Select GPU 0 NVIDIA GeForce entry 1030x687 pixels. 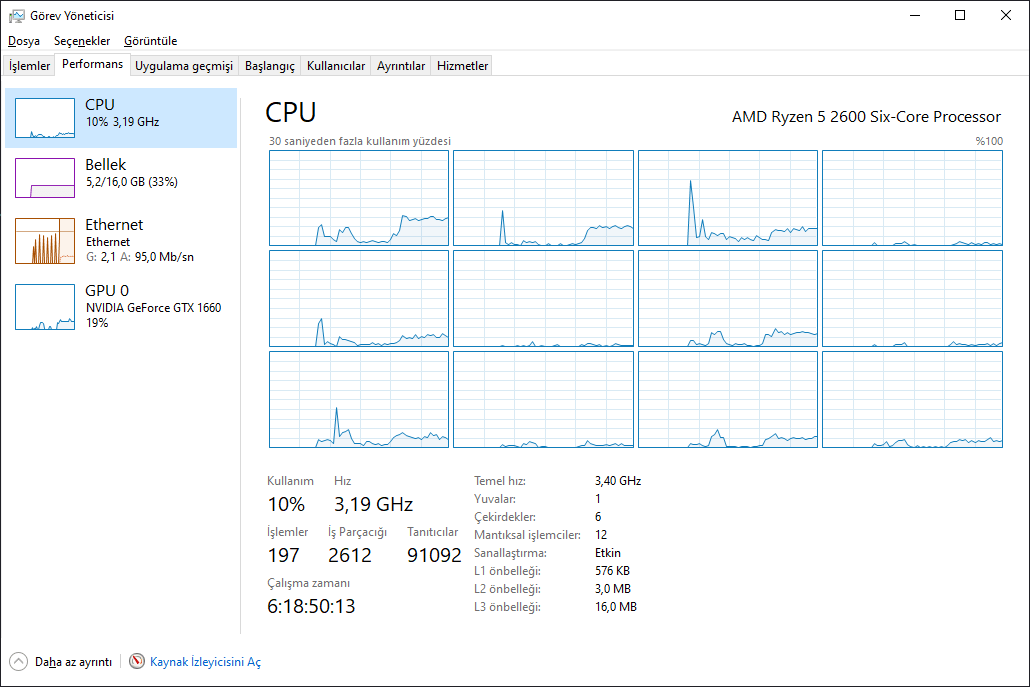pos(121,306)
